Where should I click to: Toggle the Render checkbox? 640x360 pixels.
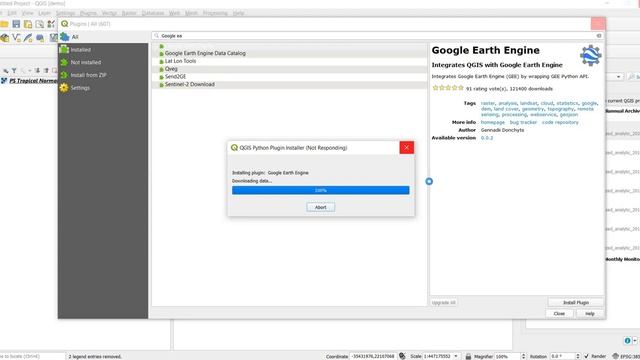pos(587,356)
